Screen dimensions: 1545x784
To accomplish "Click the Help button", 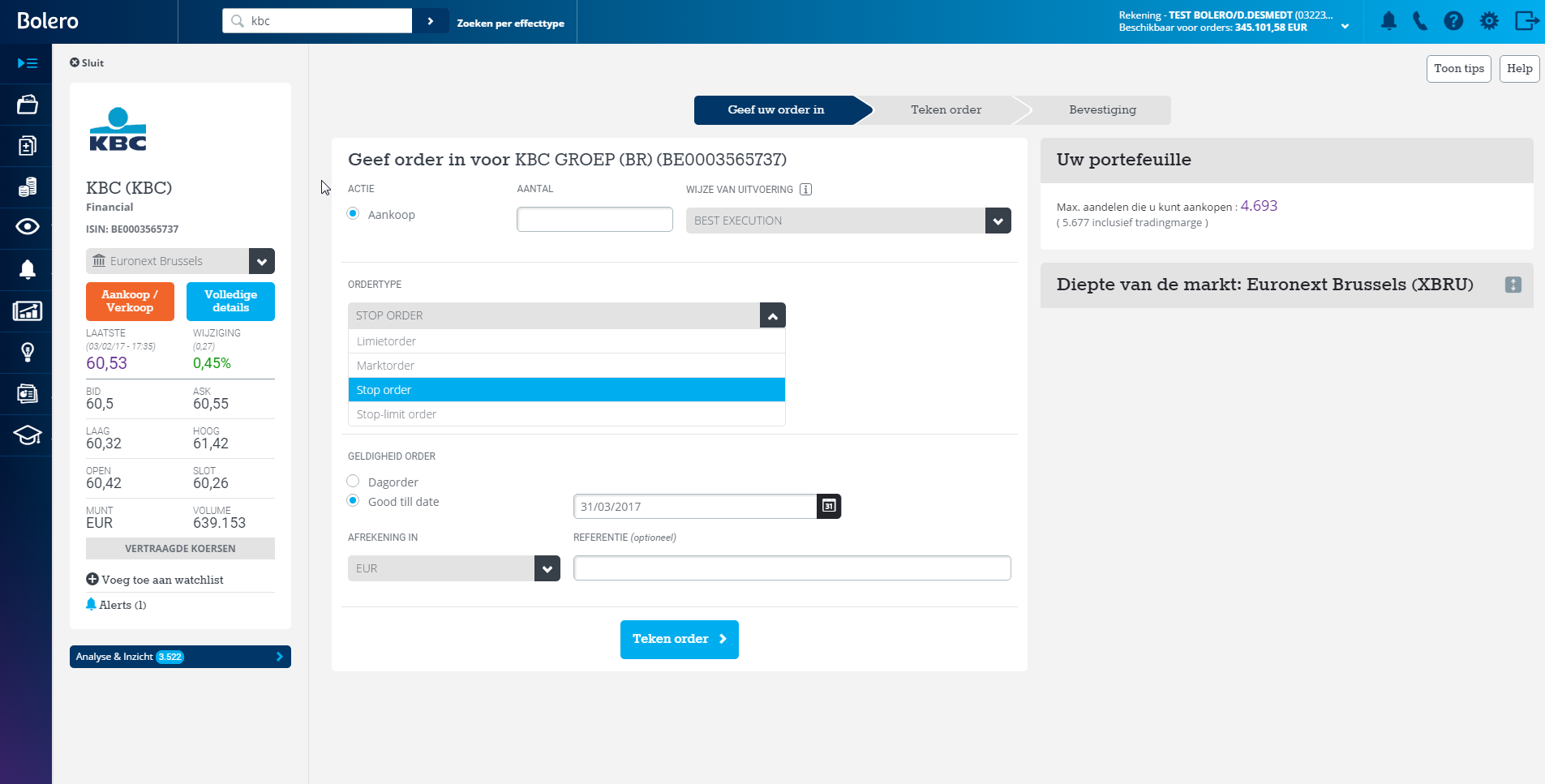I will click(1519, 69).
